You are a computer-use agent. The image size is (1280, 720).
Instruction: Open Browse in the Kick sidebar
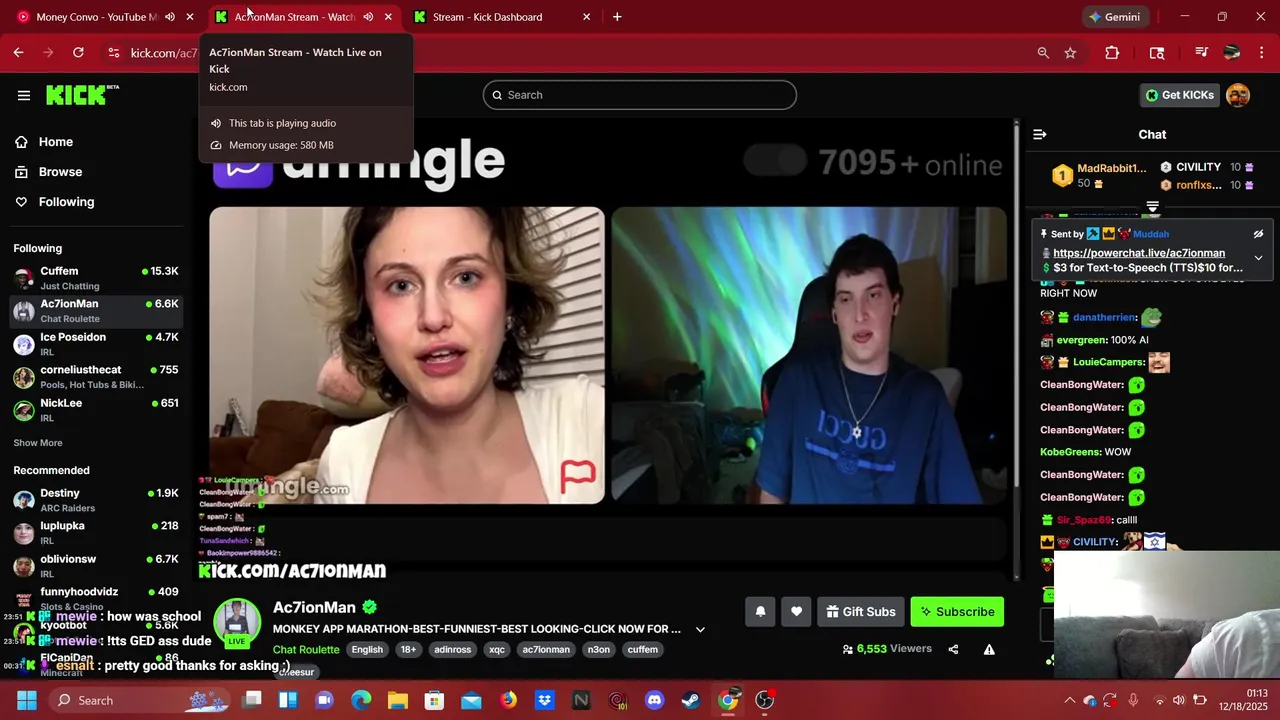click(60, 172)
